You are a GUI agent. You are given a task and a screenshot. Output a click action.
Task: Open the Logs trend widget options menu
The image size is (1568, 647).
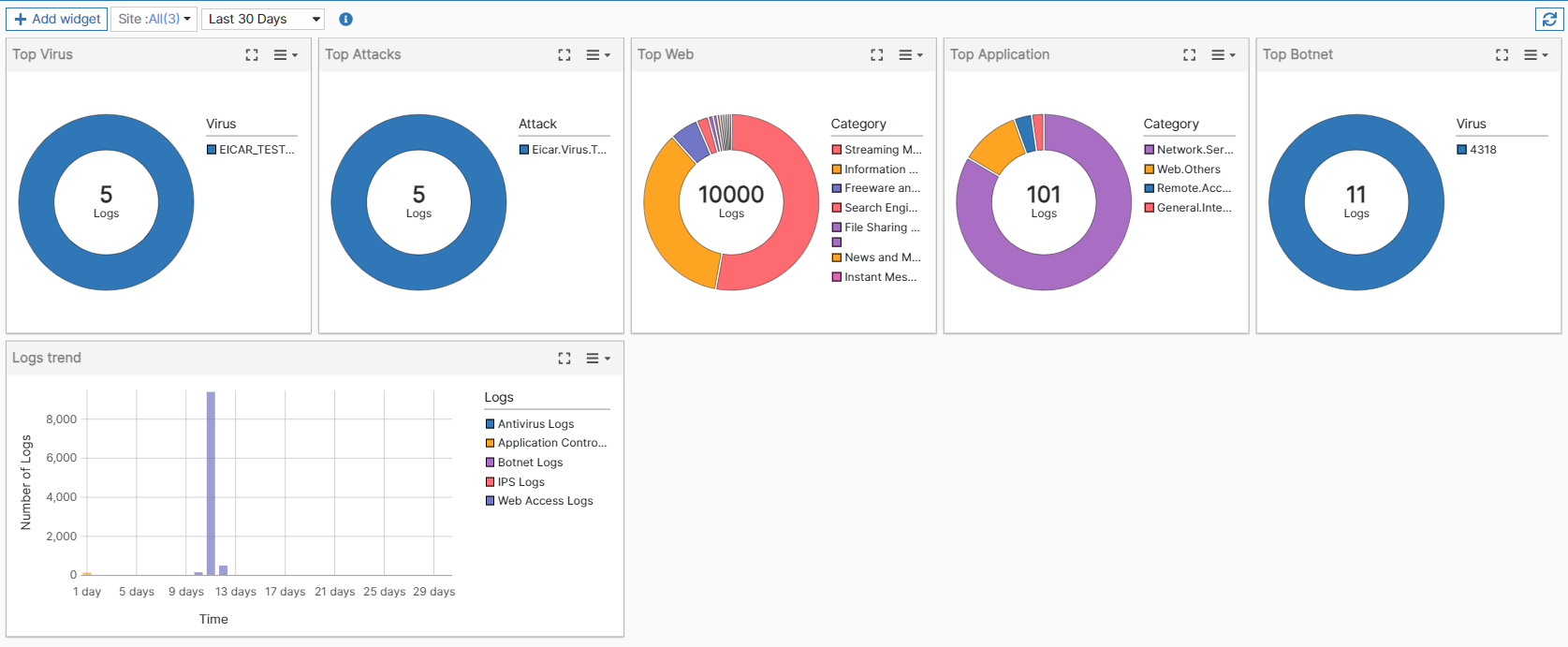598,359
